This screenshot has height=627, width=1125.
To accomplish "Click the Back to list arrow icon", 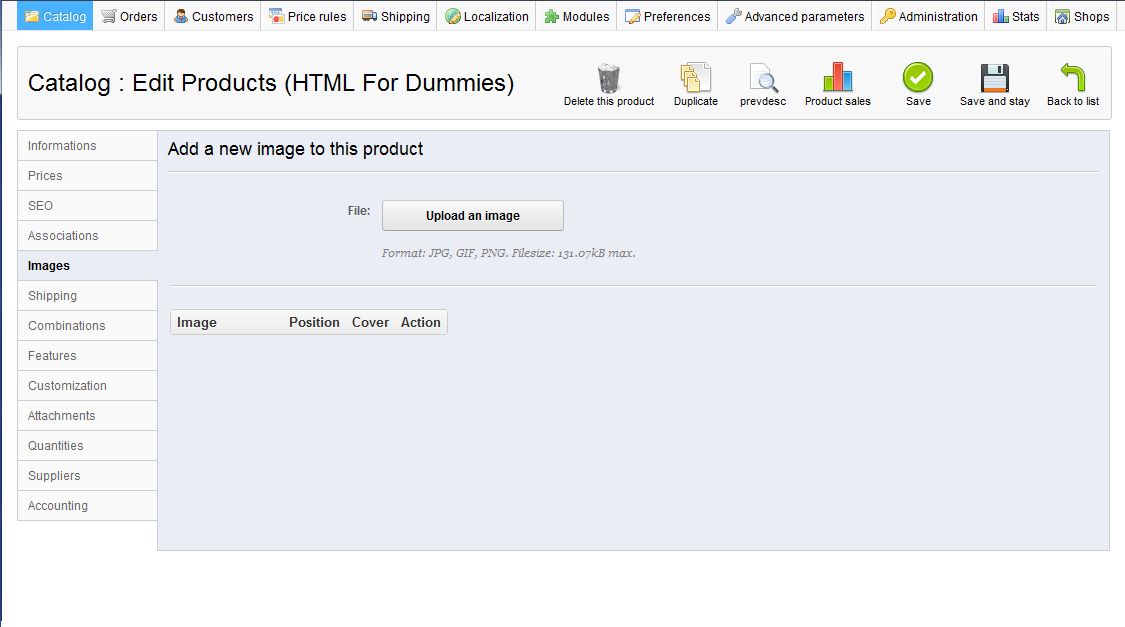I will click(1073, 78).
